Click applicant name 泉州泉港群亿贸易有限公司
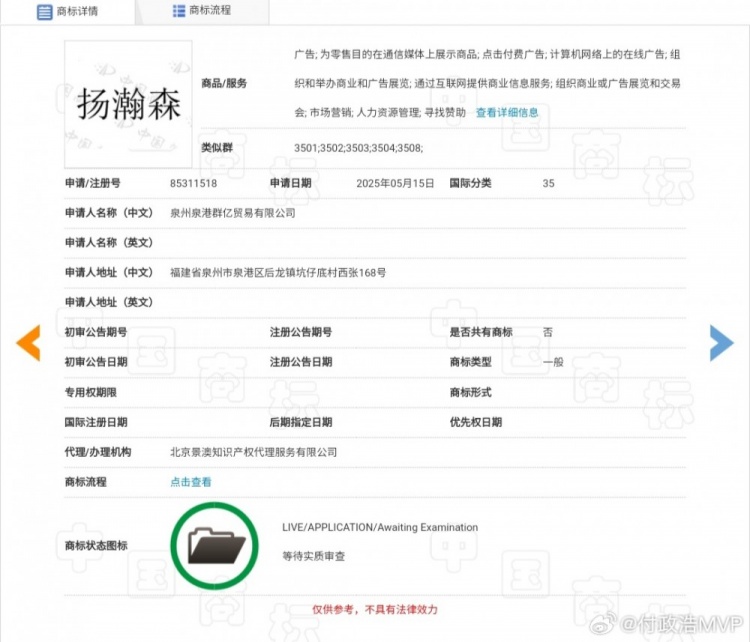The image size is (750, 642). click(x=233, y=213)
